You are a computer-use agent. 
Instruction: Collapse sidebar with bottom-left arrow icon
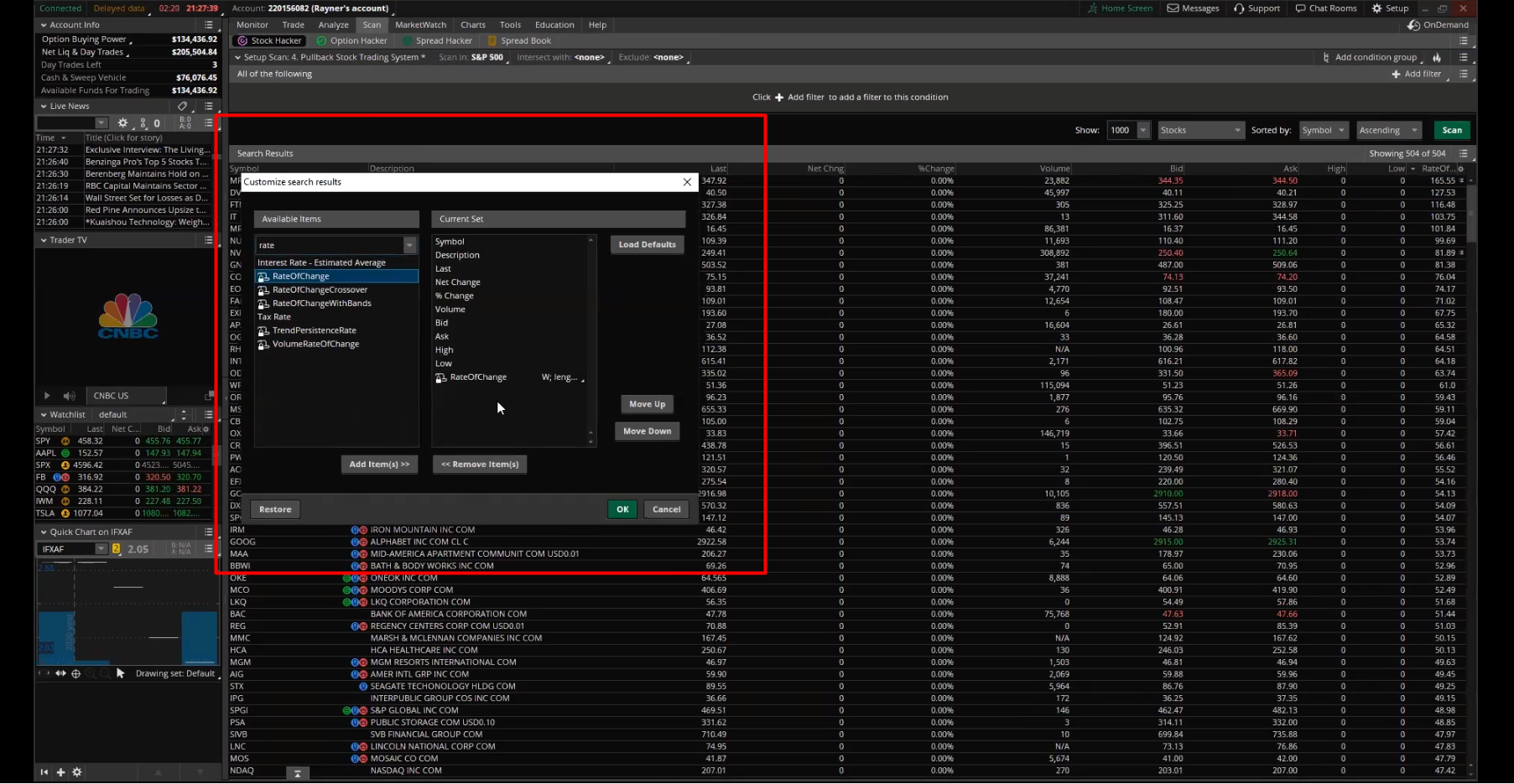(x=44, y=772)
